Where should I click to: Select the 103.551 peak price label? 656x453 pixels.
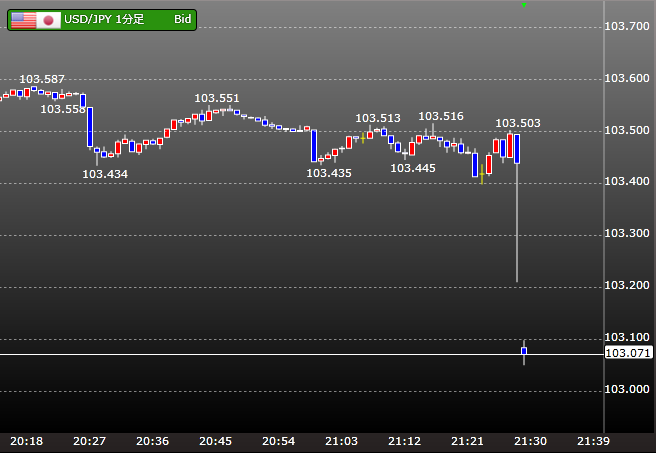click(x=217, y=98)
